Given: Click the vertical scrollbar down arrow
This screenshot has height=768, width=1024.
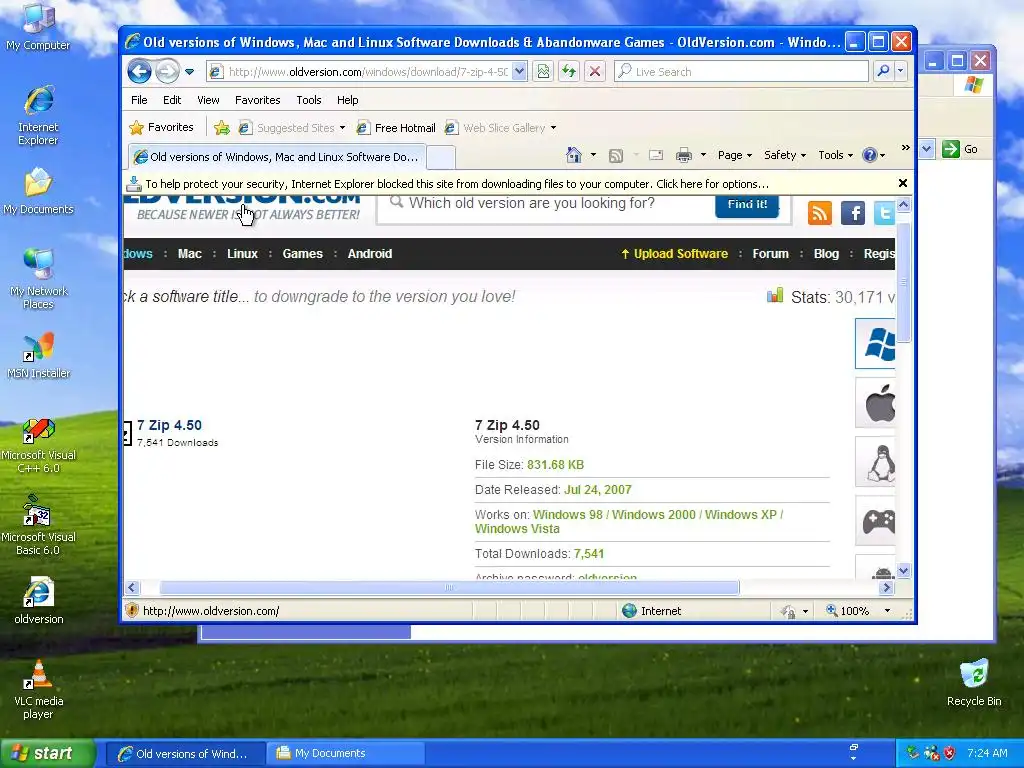Looking at the screenshot, I should [x=904, y=571].
